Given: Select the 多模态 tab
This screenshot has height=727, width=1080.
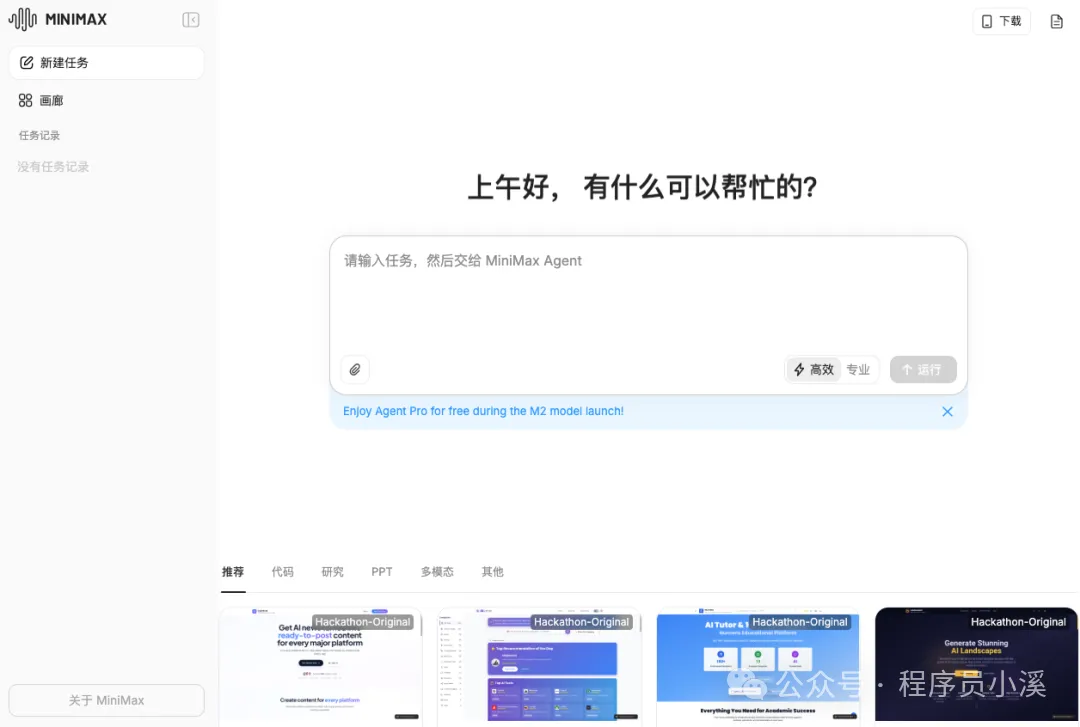Looking at the screenshot, I should pos(437,571).
